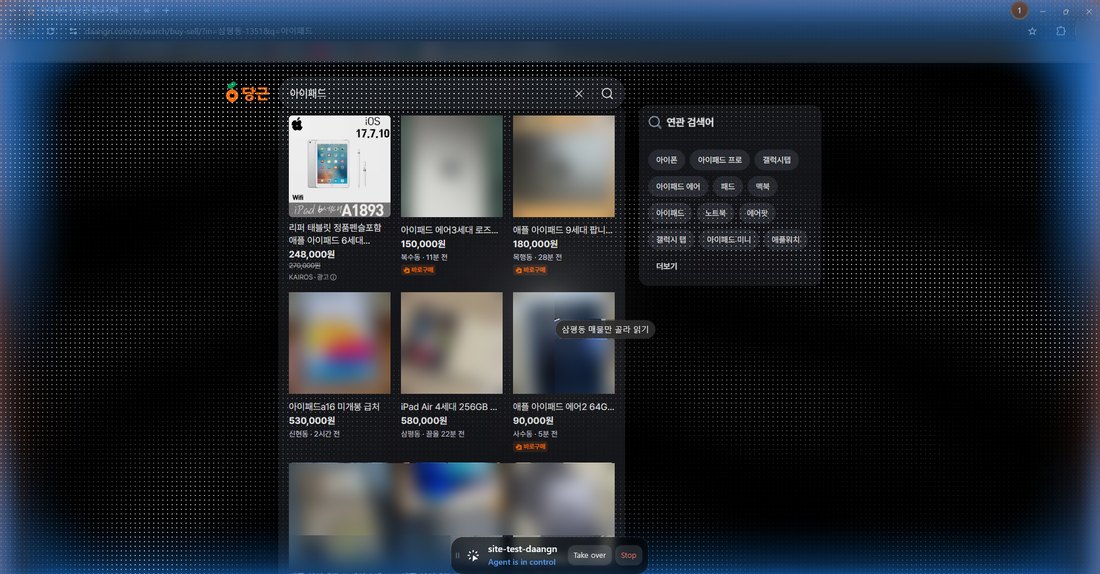Open the 아이패드 에어3세대 로즈 title link

coord(450,230)
